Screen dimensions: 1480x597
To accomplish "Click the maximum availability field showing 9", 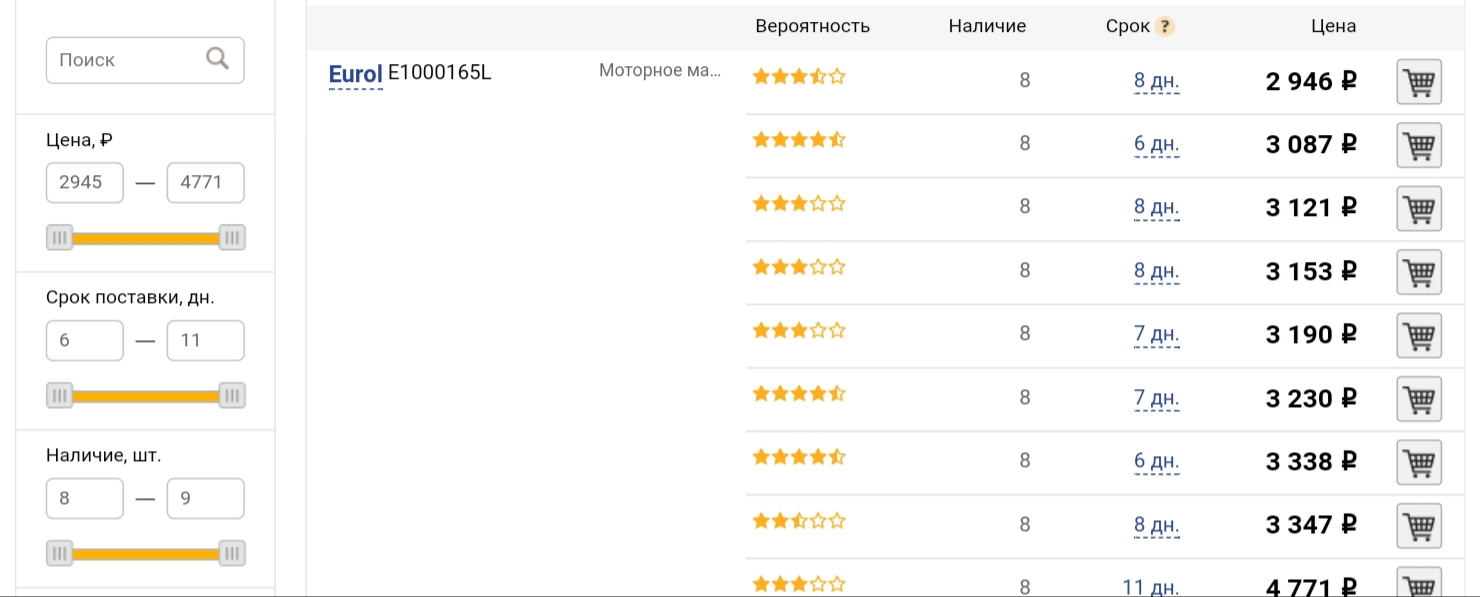I will point(206,499).
